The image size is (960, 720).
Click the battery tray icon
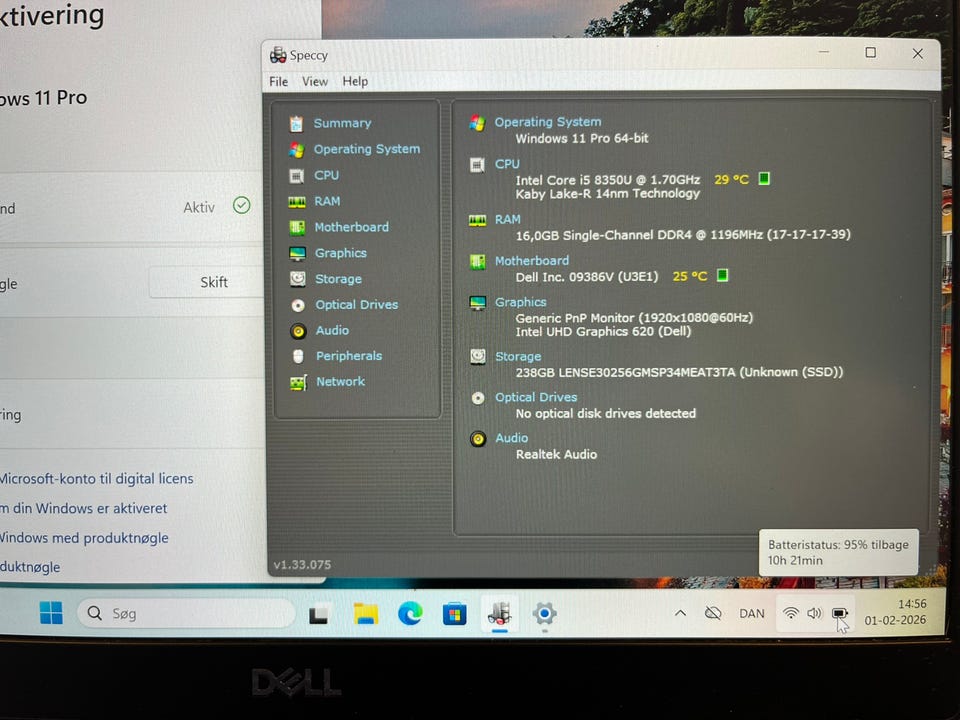point(839,613)
